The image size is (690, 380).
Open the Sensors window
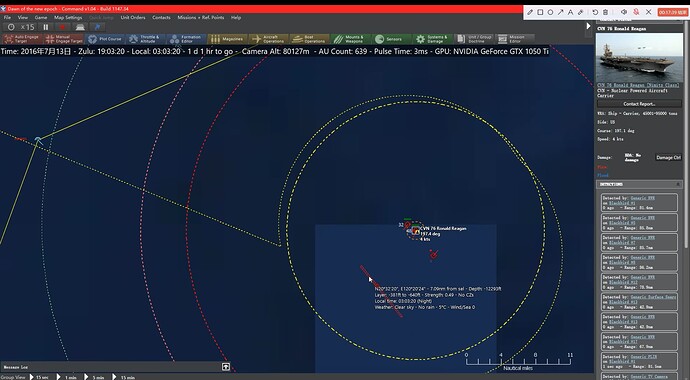click(x=390, y=39)
